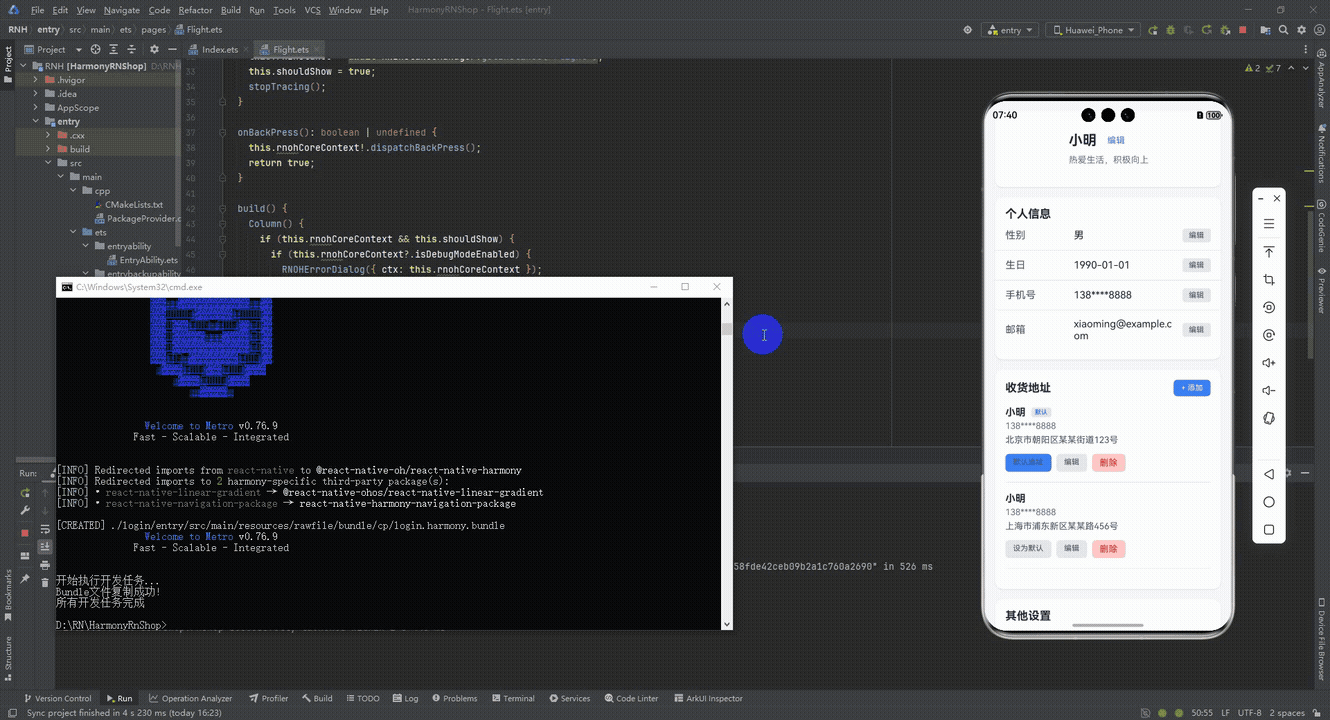
Task: Open the Navigate menu
Action: pyautogui.click(x=122, y=10)
